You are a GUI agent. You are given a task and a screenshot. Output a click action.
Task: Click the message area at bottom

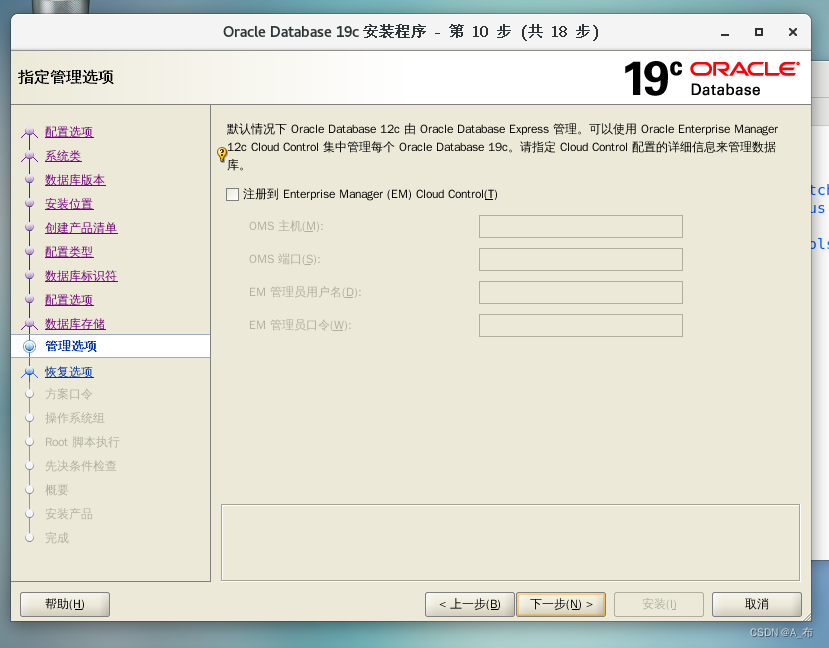[x=510, y=542]
